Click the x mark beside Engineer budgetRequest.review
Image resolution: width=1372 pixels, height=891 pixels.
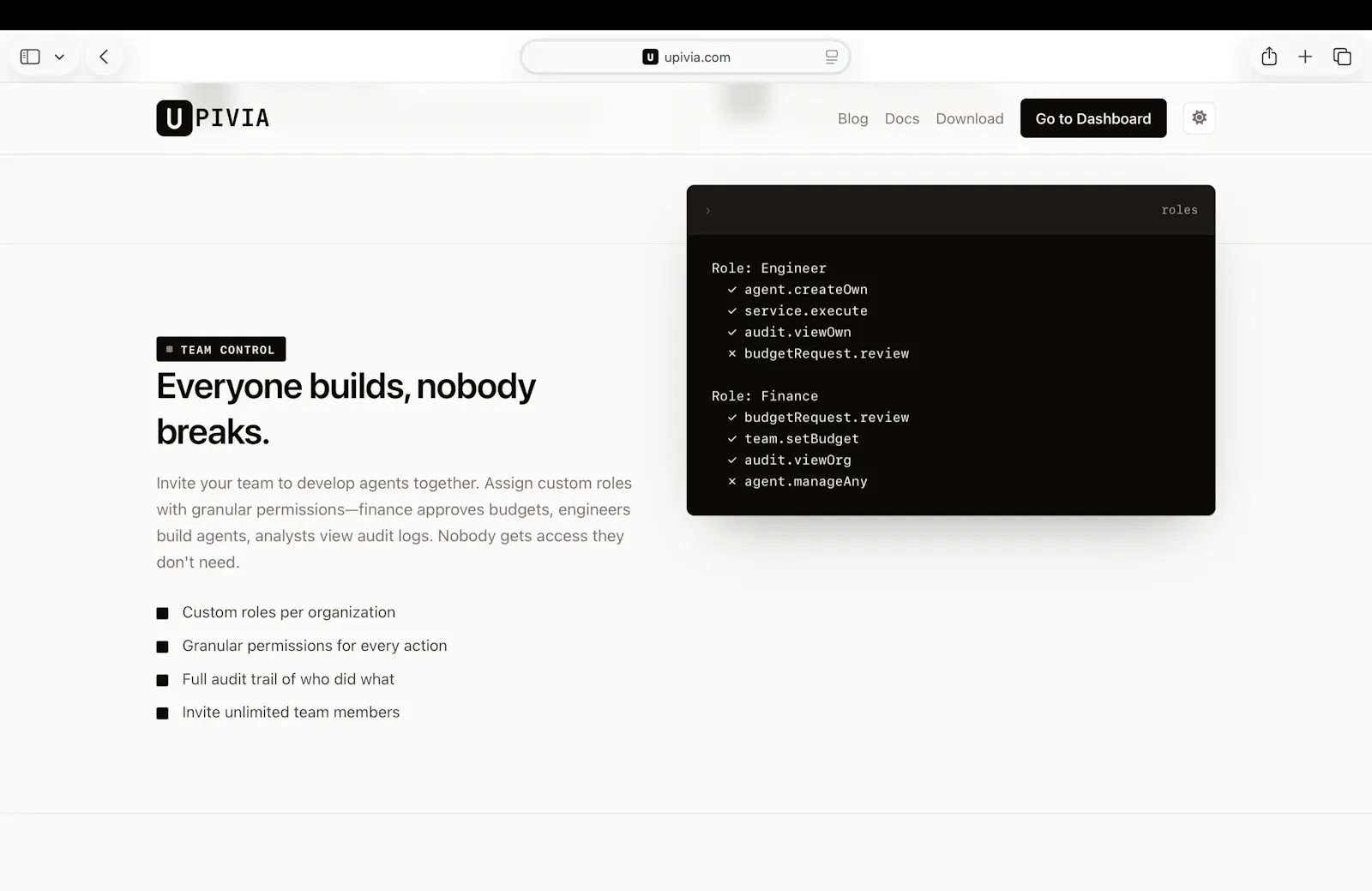pyautogui.click(x=732, y=353)
